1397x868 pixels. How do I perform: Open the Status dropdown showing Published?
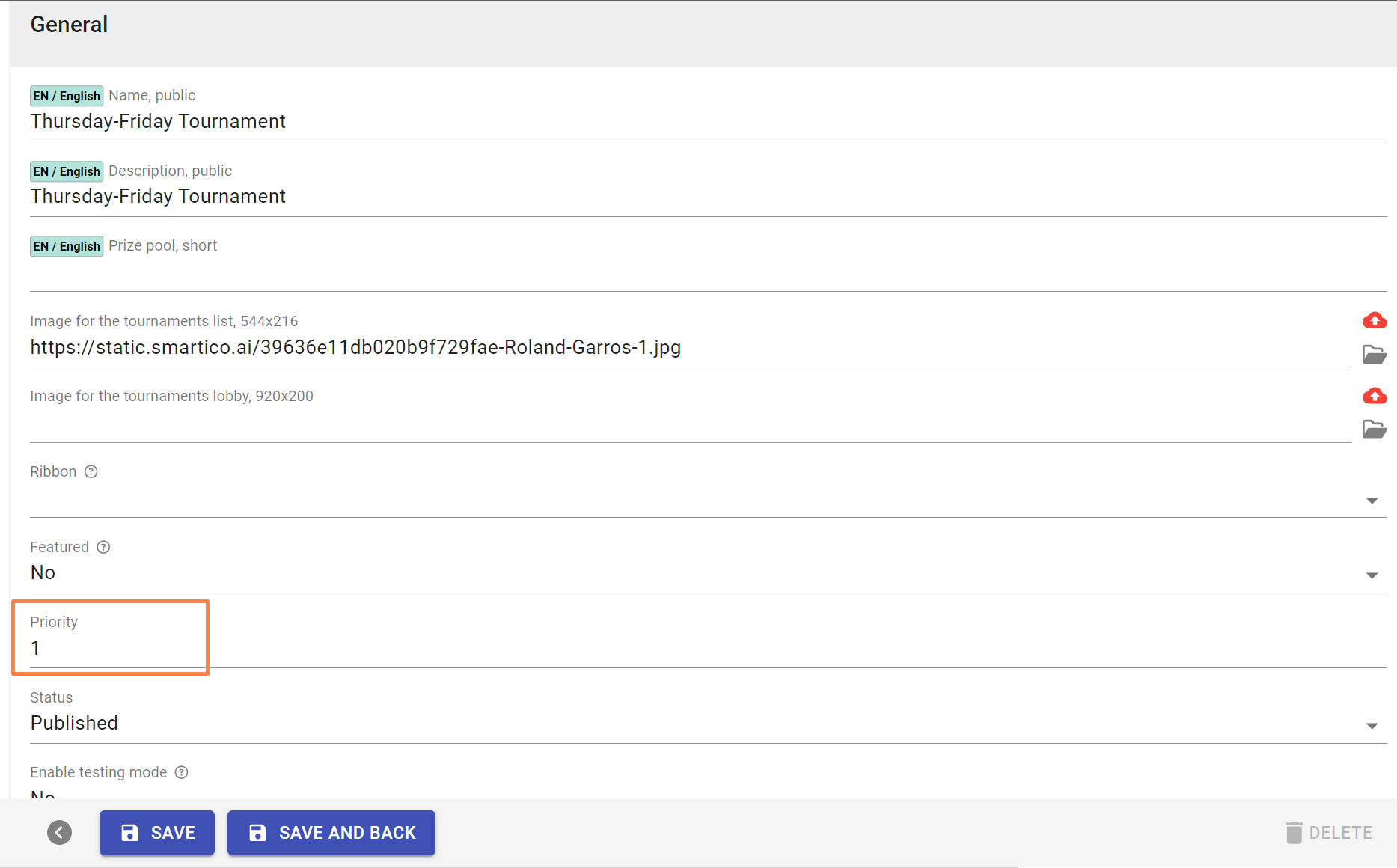coord(1372,726)
